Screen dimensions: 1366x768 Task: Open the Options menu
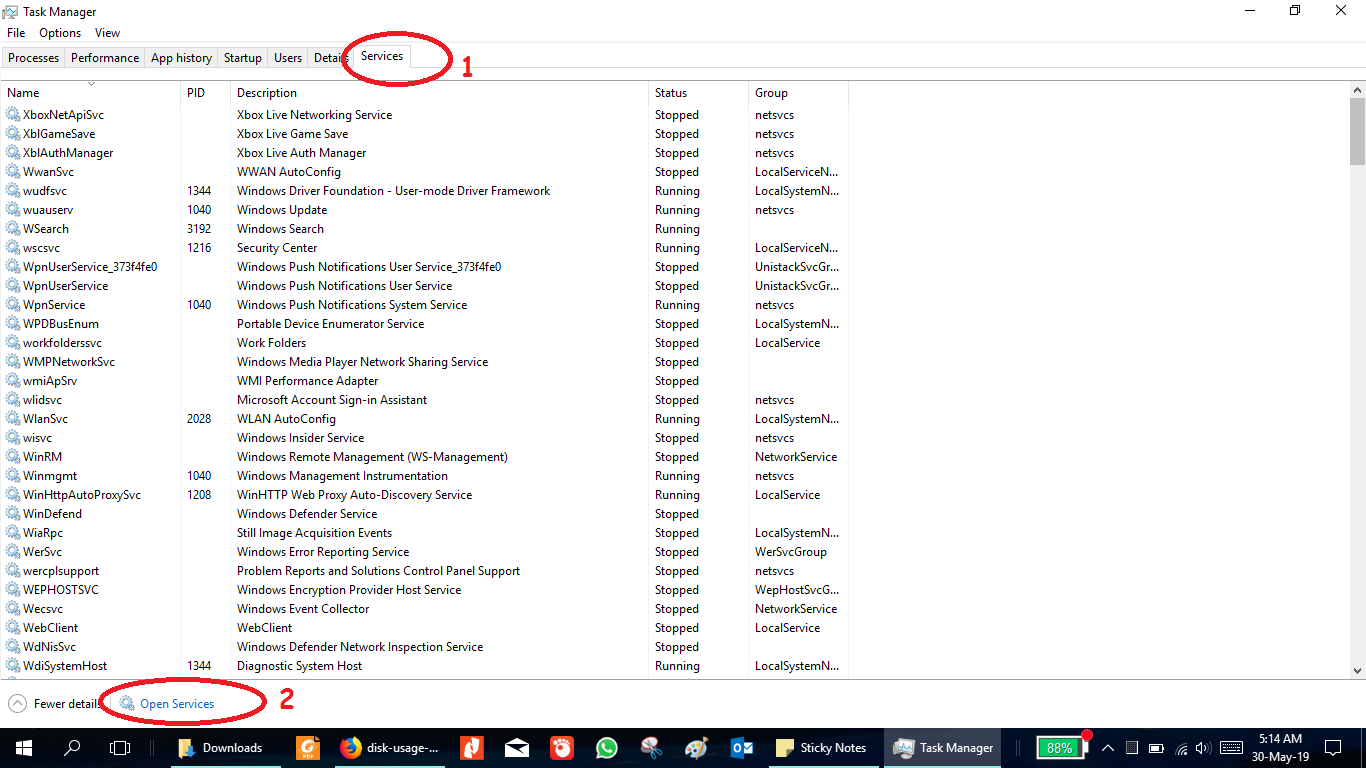point(60,33)
